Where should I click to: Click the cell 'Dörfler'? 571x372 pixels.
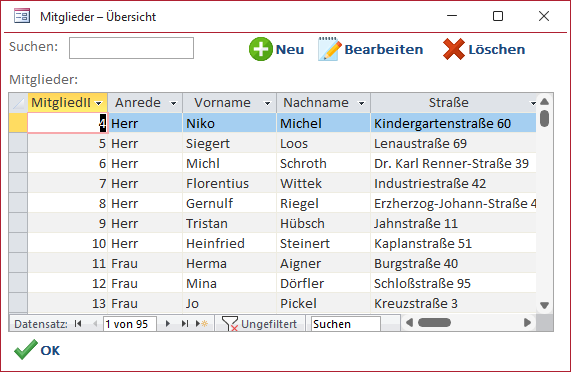click(323, 284)
